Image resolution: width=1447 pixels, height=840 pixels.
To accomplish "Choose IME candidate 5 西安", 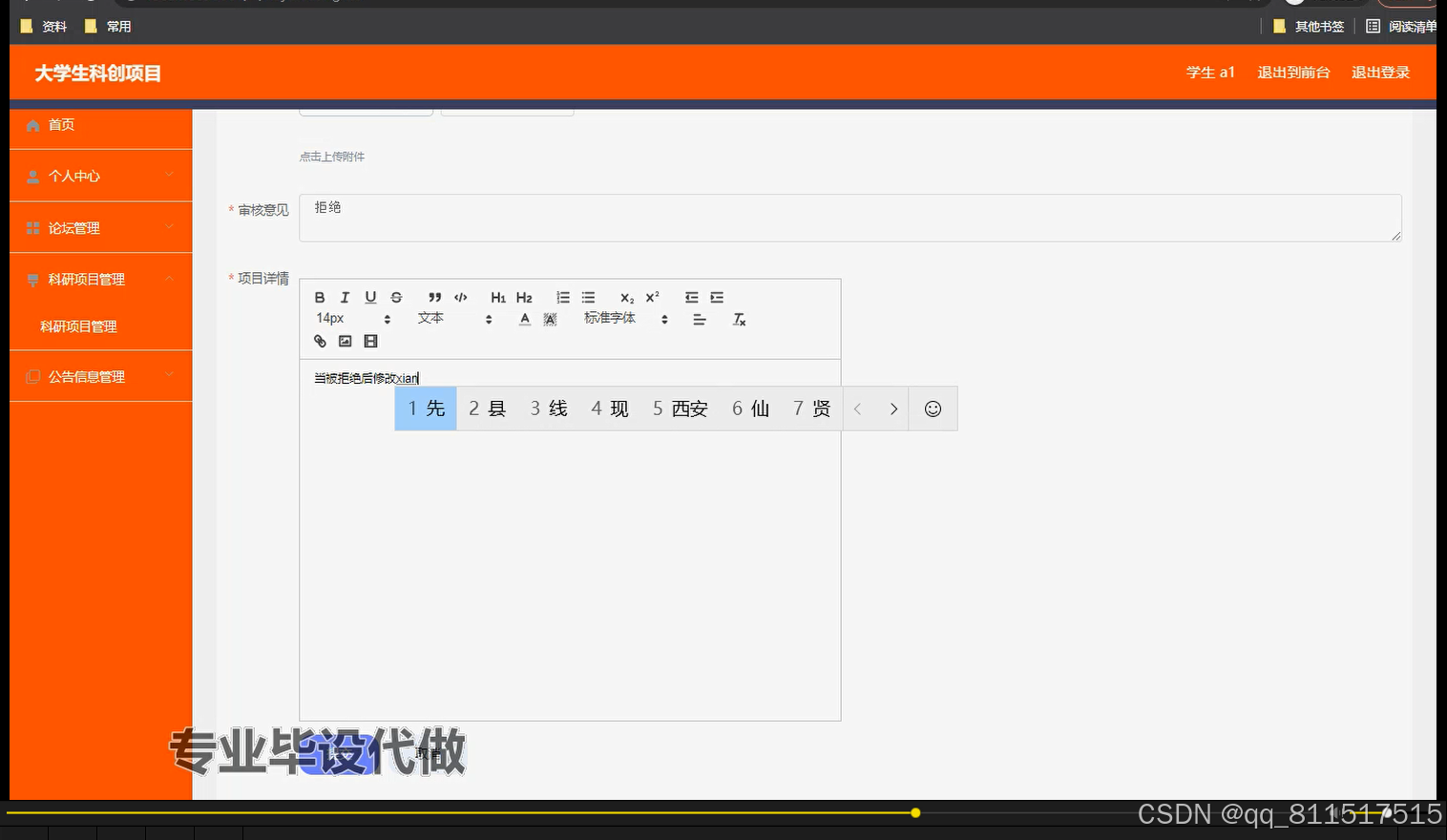I will tap(680, 409).
